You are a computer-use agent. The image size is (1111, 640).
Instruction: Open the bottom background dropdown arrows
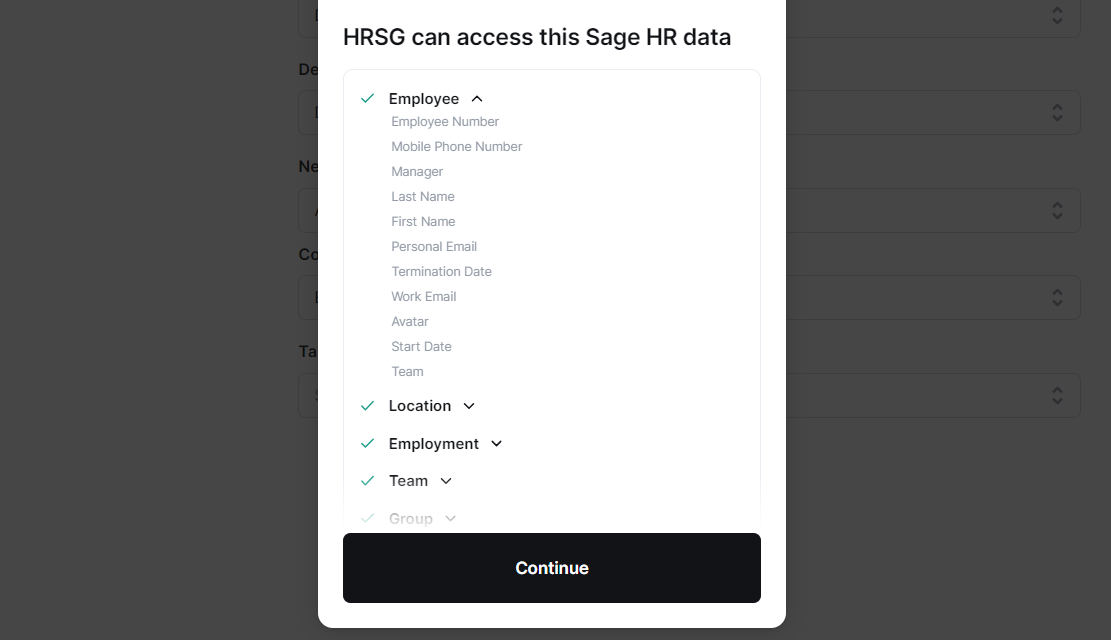(x=1057, y=396)
